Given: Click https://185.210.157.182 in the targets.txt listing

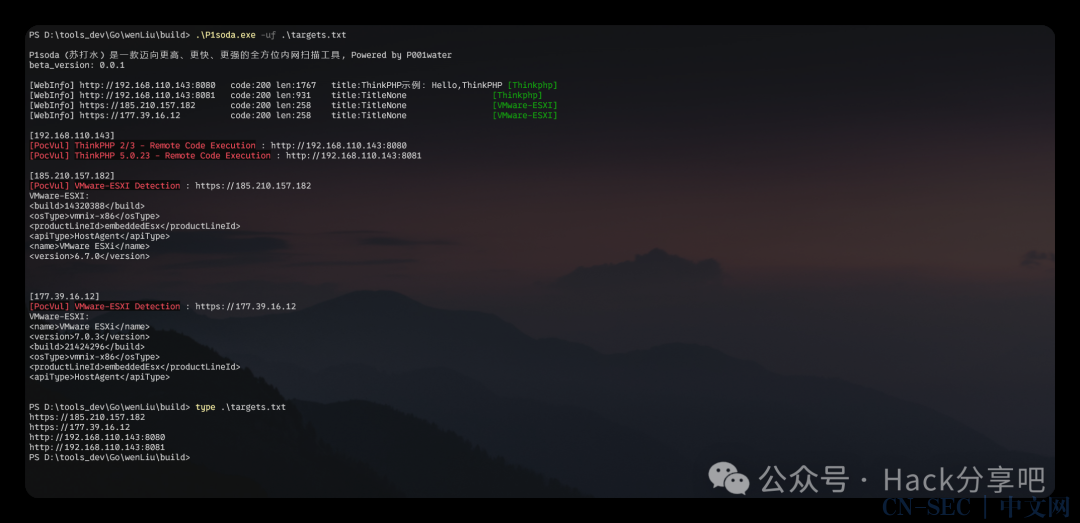Looking at the screenshot, I should [x=87, y=418].
